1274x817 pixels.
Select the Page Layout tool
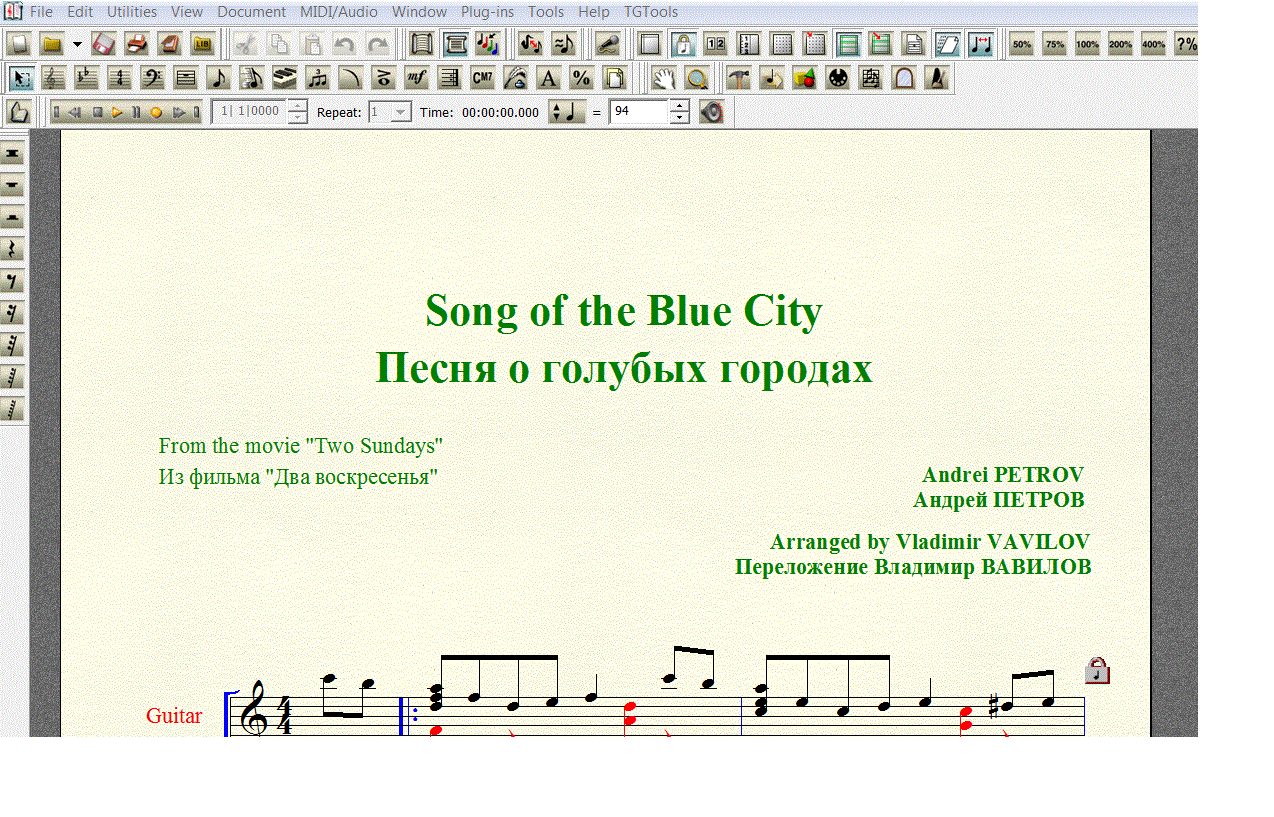(x=615, y=78)
